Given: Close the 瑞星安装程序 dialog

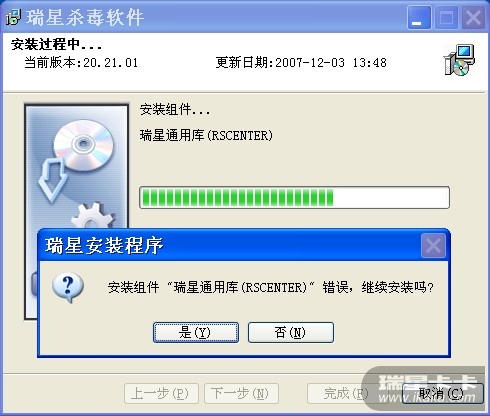Looking at the screenshot, I should [x=433, y=246].
